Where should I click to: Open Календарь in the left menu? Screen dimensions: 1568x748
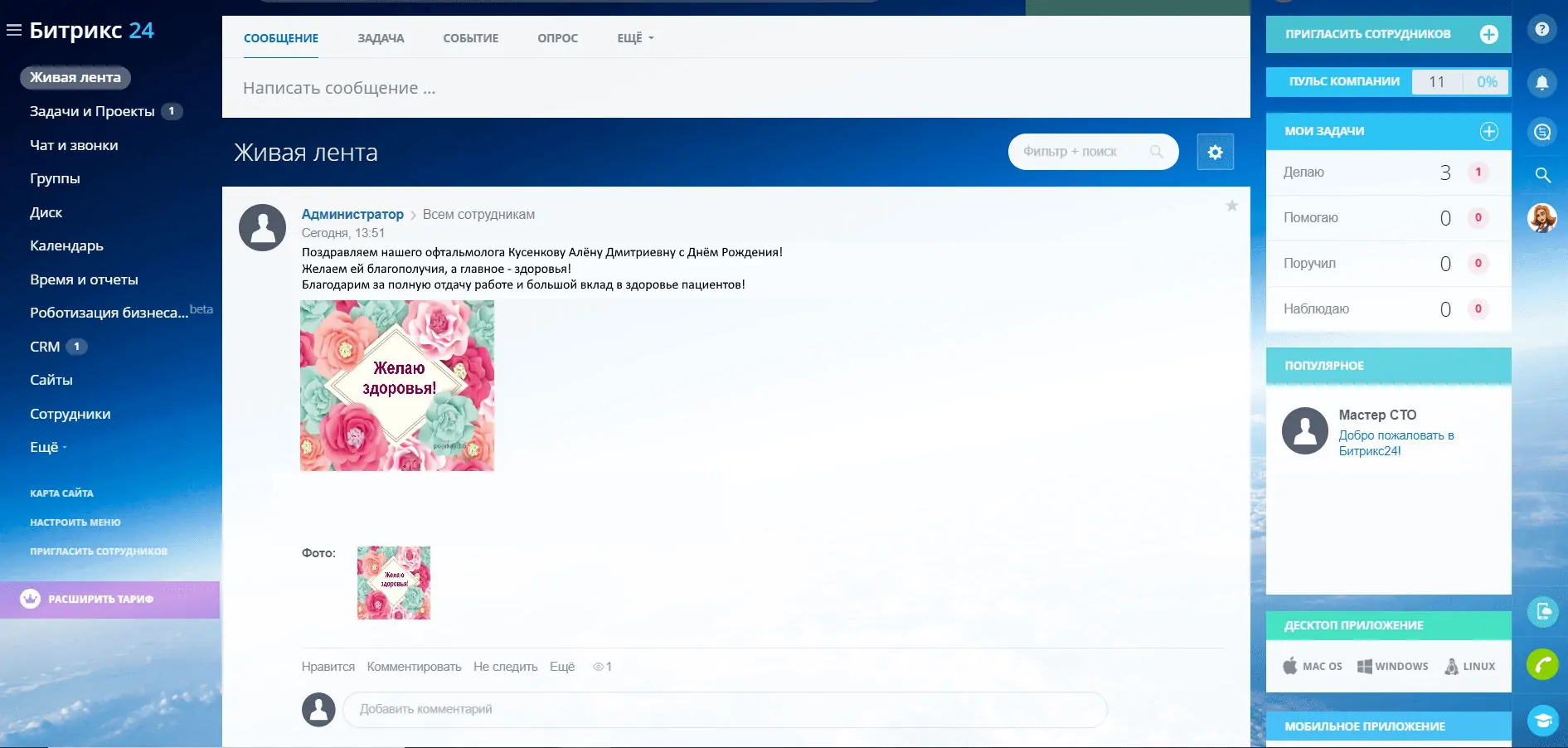(66, 245)
